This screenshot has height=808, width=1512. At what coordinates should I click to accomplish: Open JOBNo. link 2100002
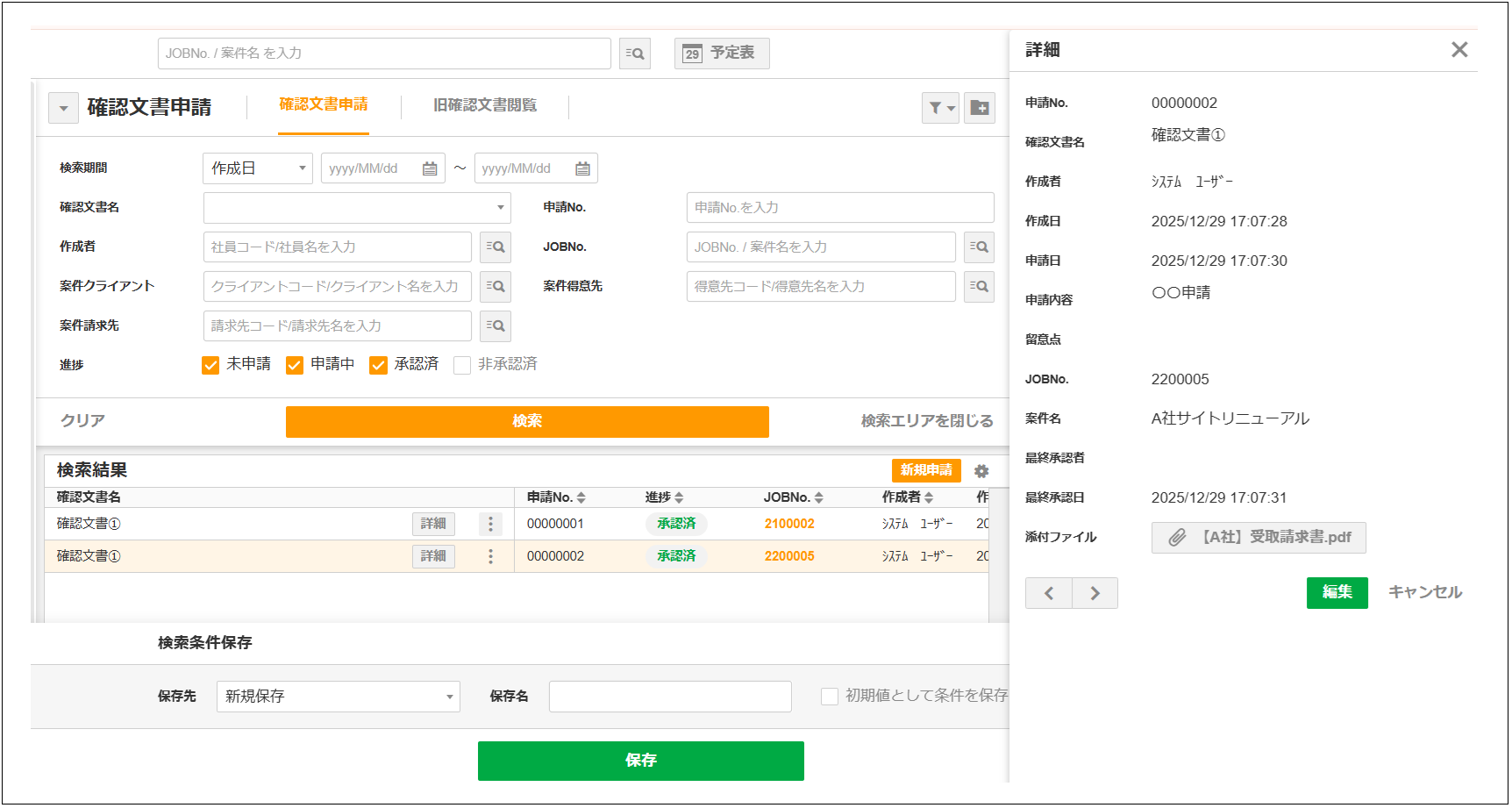point(789,524)
